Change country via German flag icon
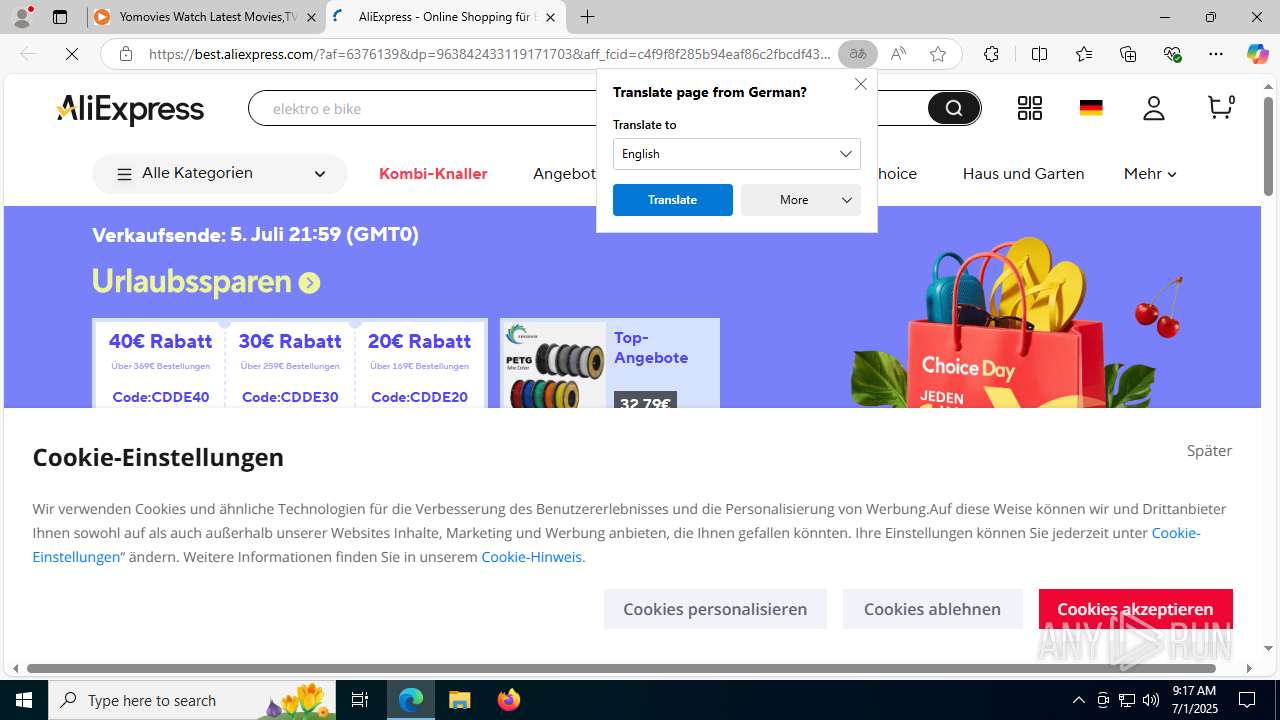Screen dimensions: 1280x720 point(1091,108)
